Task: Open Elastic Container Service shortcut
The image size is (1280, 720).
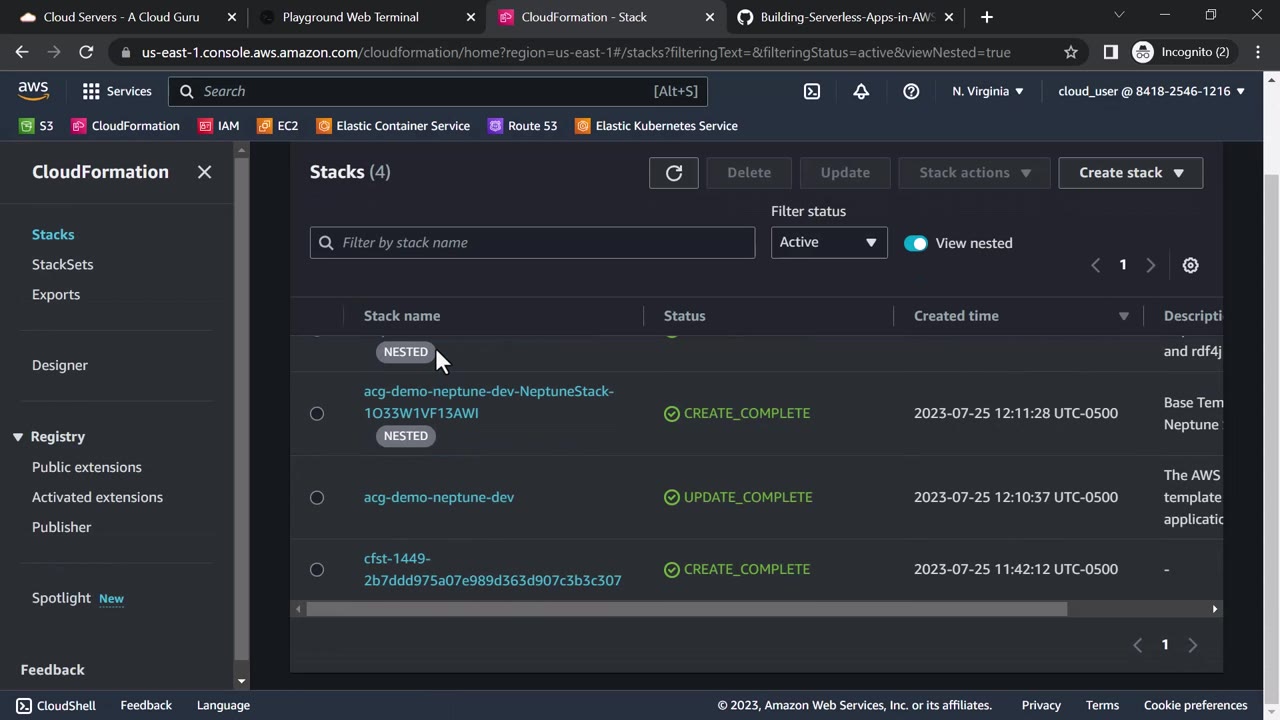Action: point(393,126)
